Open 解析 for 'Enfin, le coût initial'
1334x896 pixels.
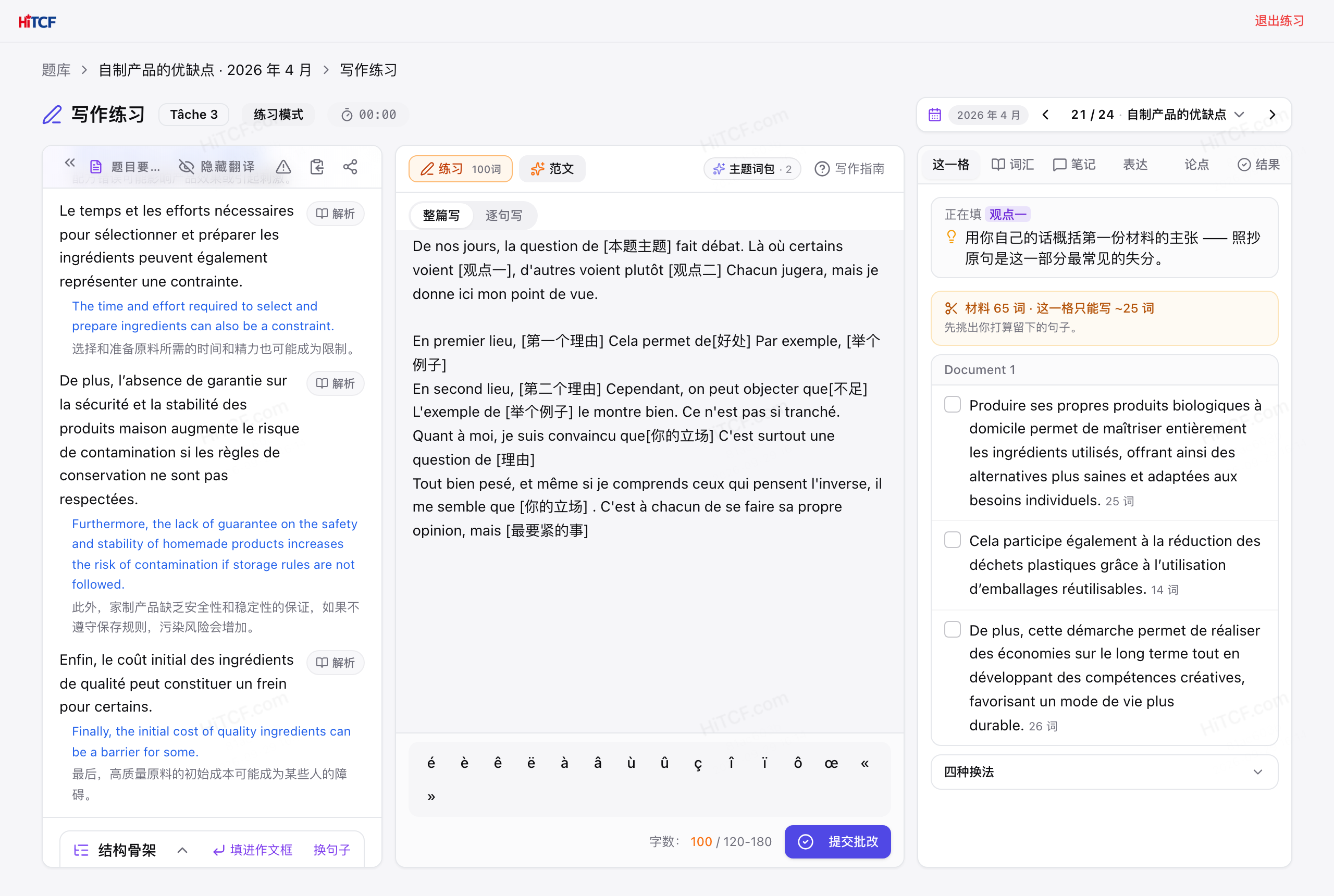[x=336, y=663]
